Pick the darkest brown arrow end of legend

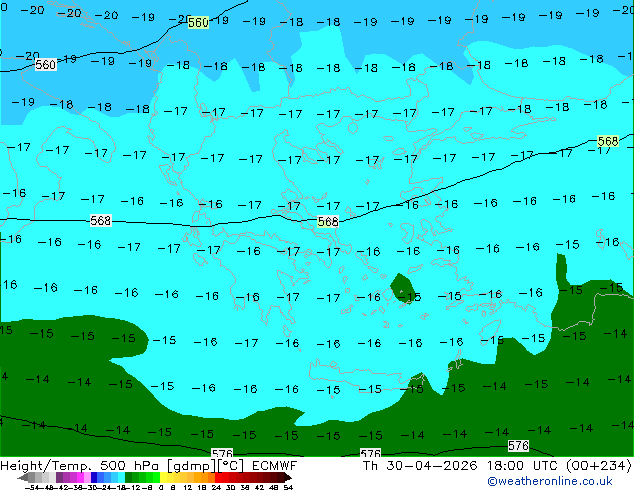pyautogui.click(x=288, y=478)
